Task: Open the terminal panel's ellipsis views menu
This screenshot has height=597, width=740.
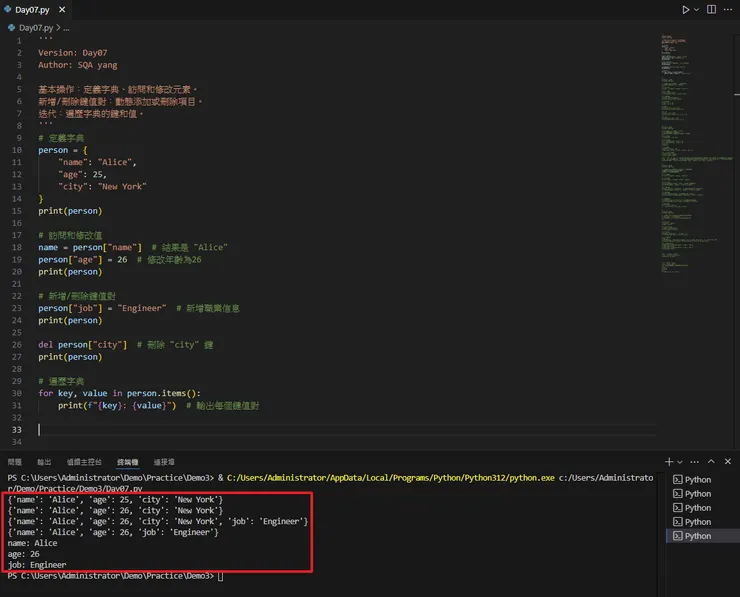Action: tap(694, 462)
